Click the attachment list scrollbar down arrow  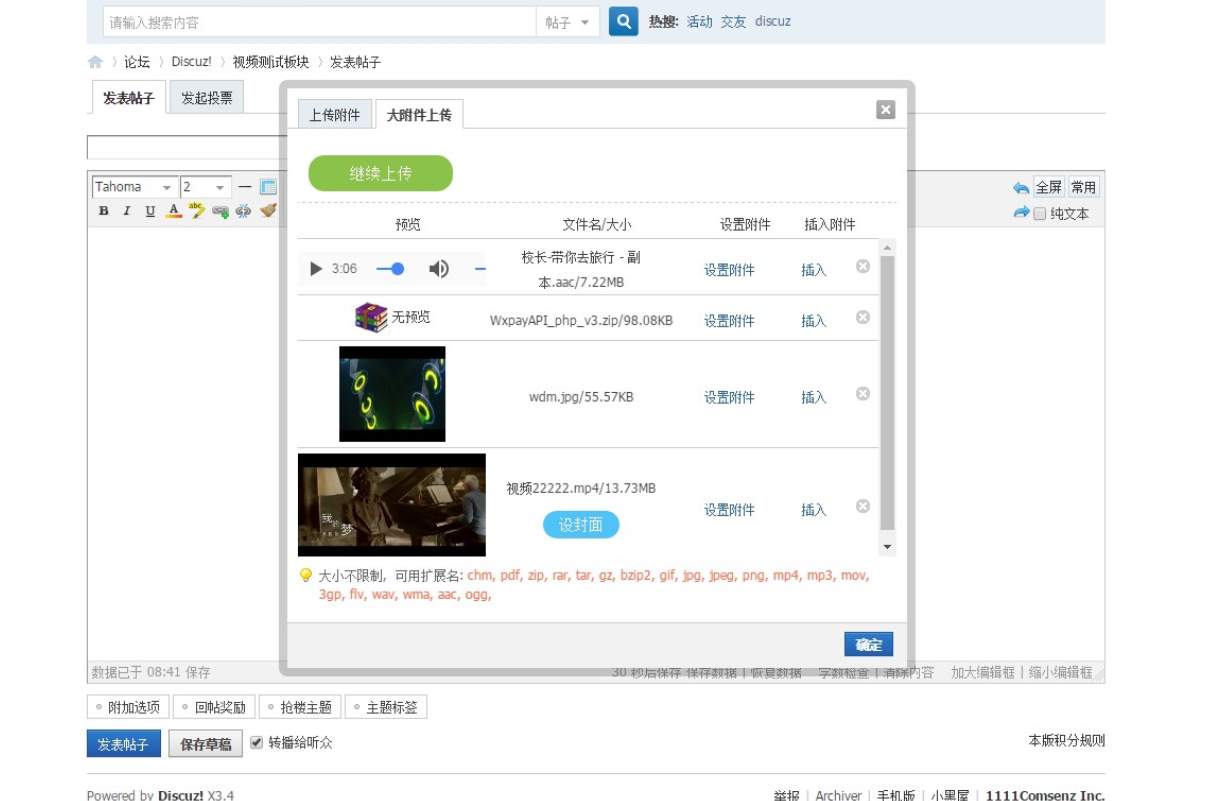[887, 547]
